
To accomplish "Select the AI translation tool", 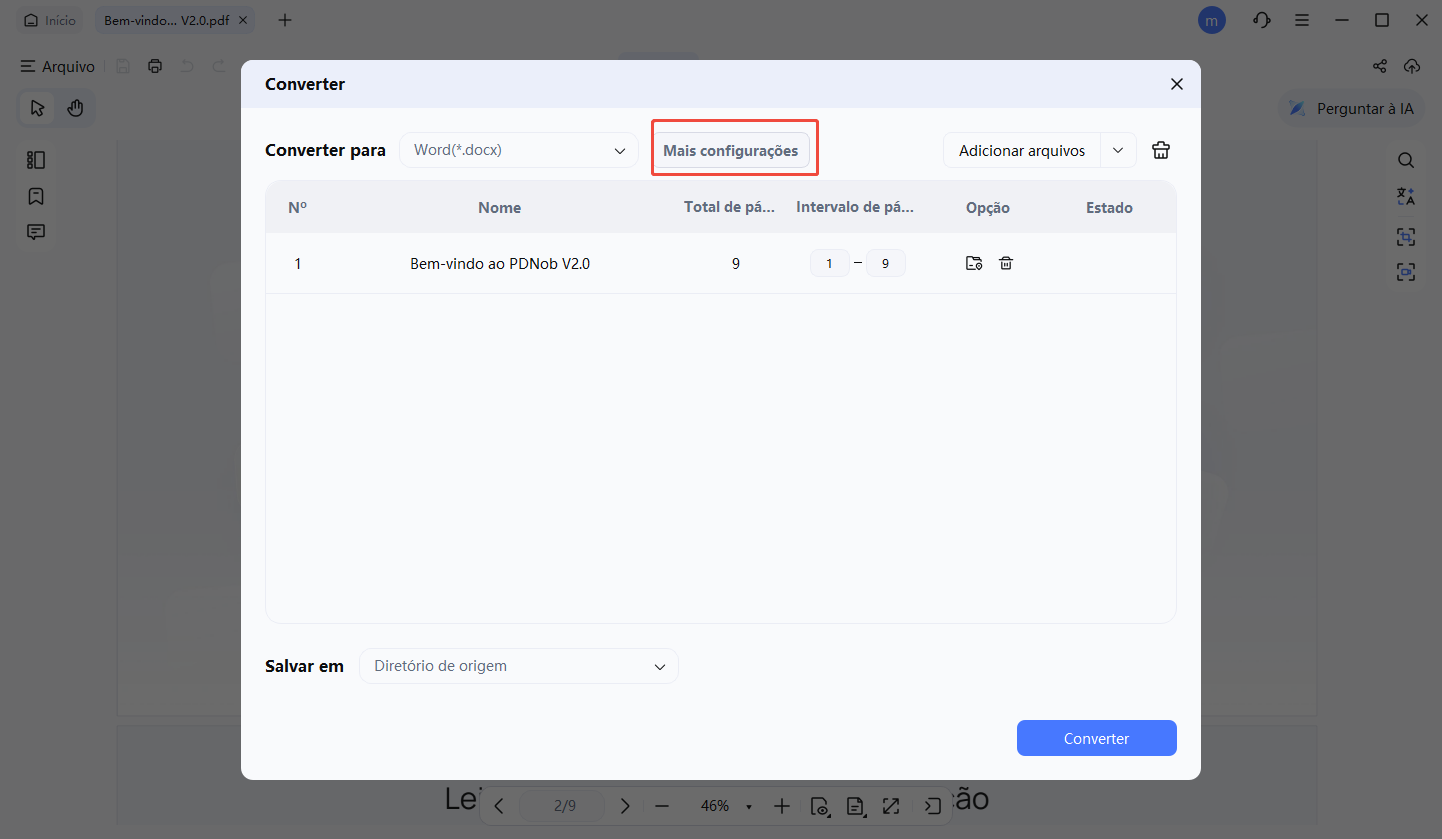I will pos(1406,196).
